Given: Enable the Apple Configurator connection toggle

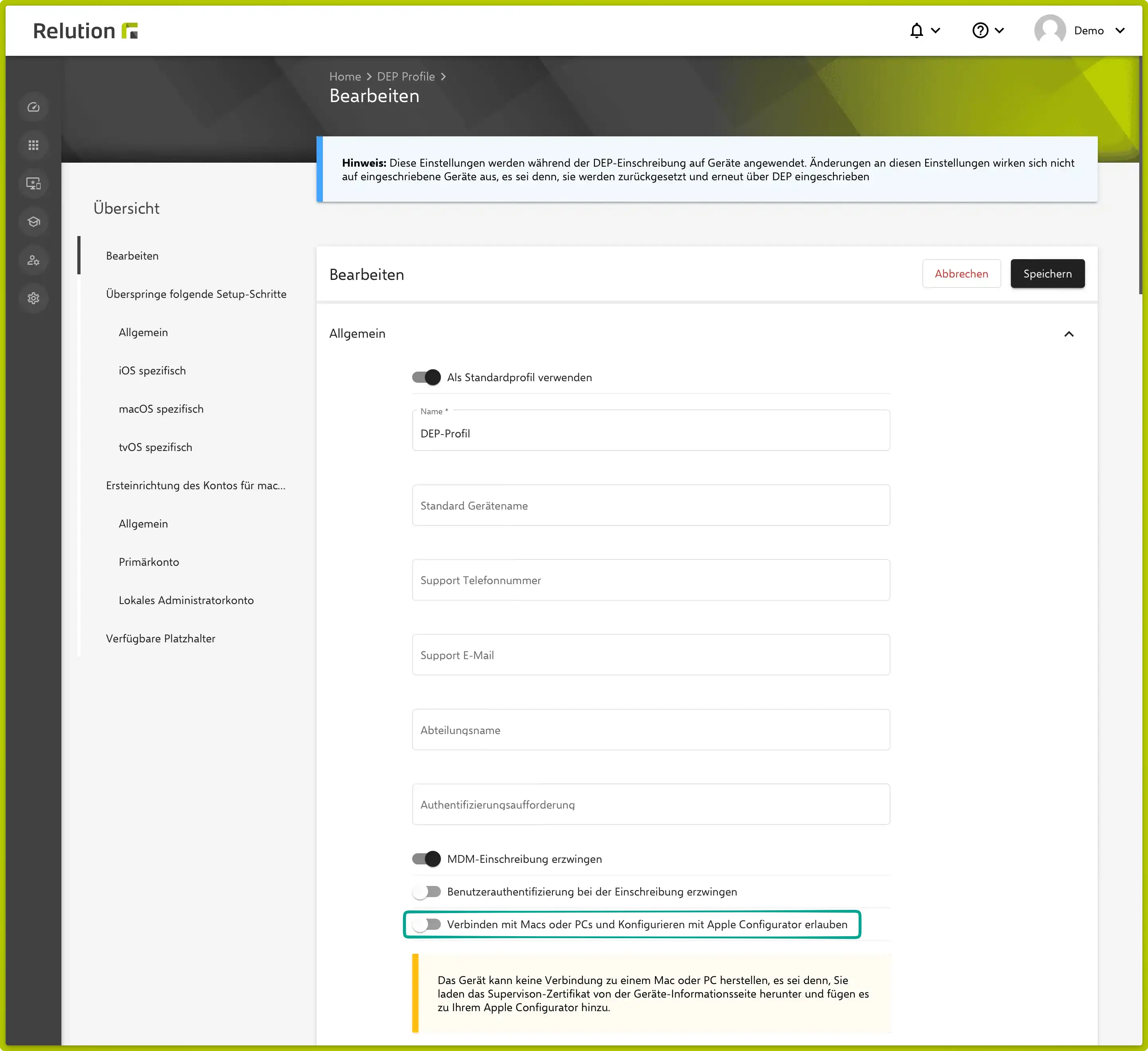Looking at the screenshot, I should tap(427, 924).
